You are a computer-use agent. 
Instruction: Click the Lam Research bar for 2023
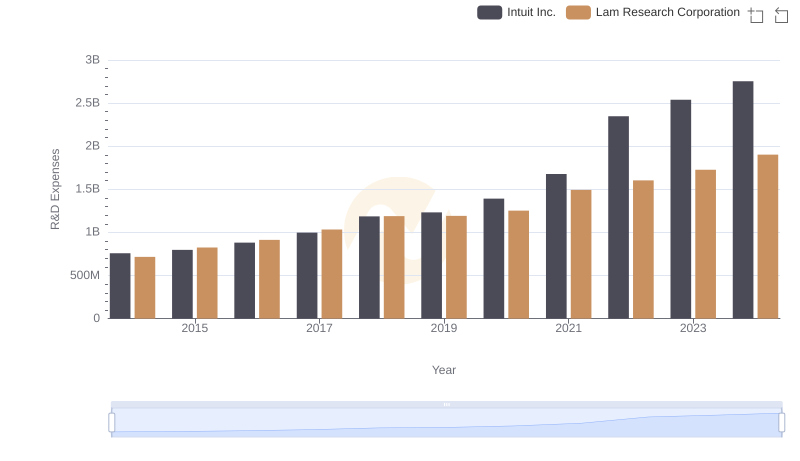click(x=706, y=244)
